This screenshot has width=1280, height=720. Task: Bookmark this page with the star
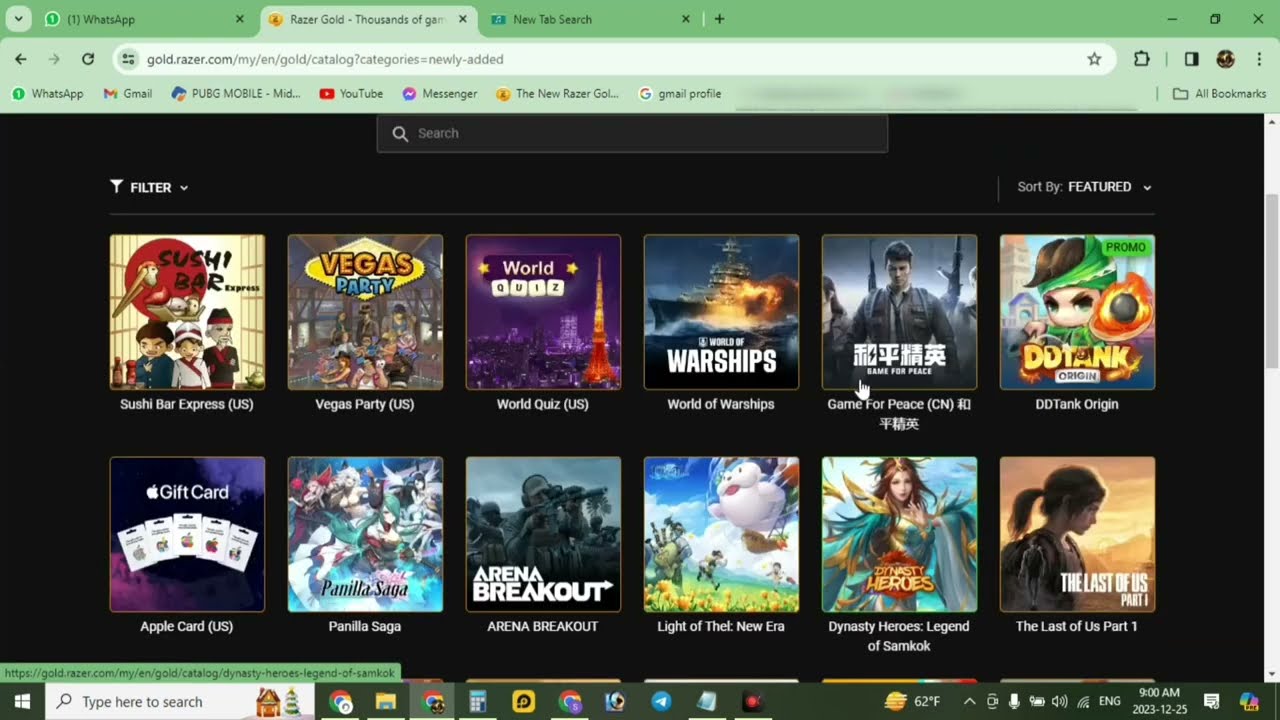point(1094,59)
